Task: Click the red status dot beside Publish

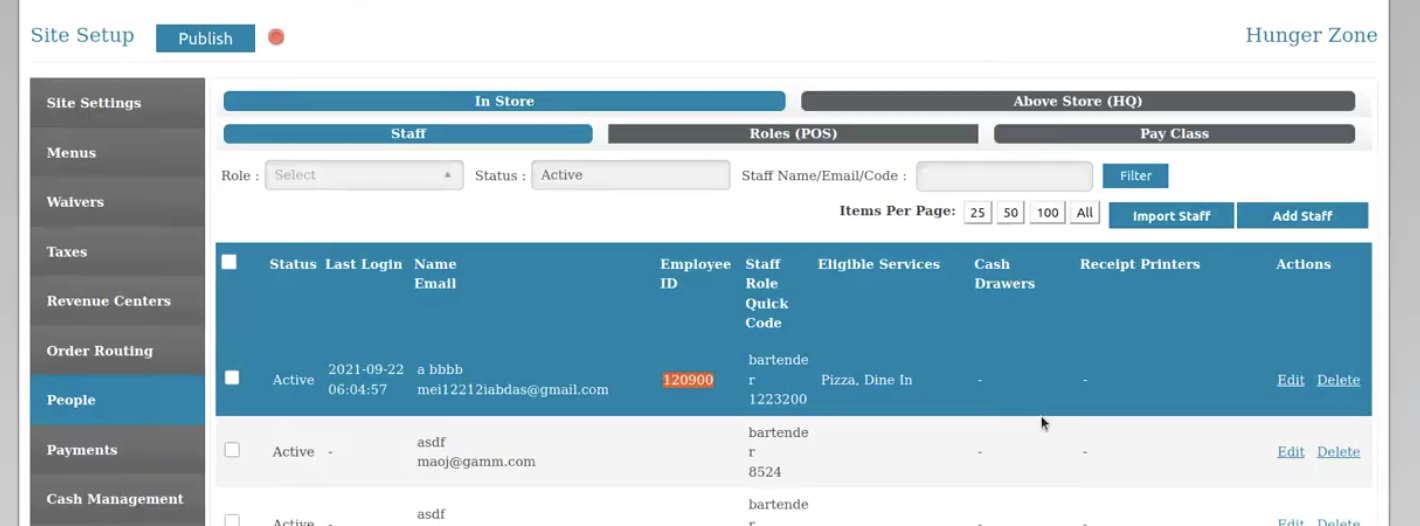Action: pyautogui.click(x=276, y=37)
